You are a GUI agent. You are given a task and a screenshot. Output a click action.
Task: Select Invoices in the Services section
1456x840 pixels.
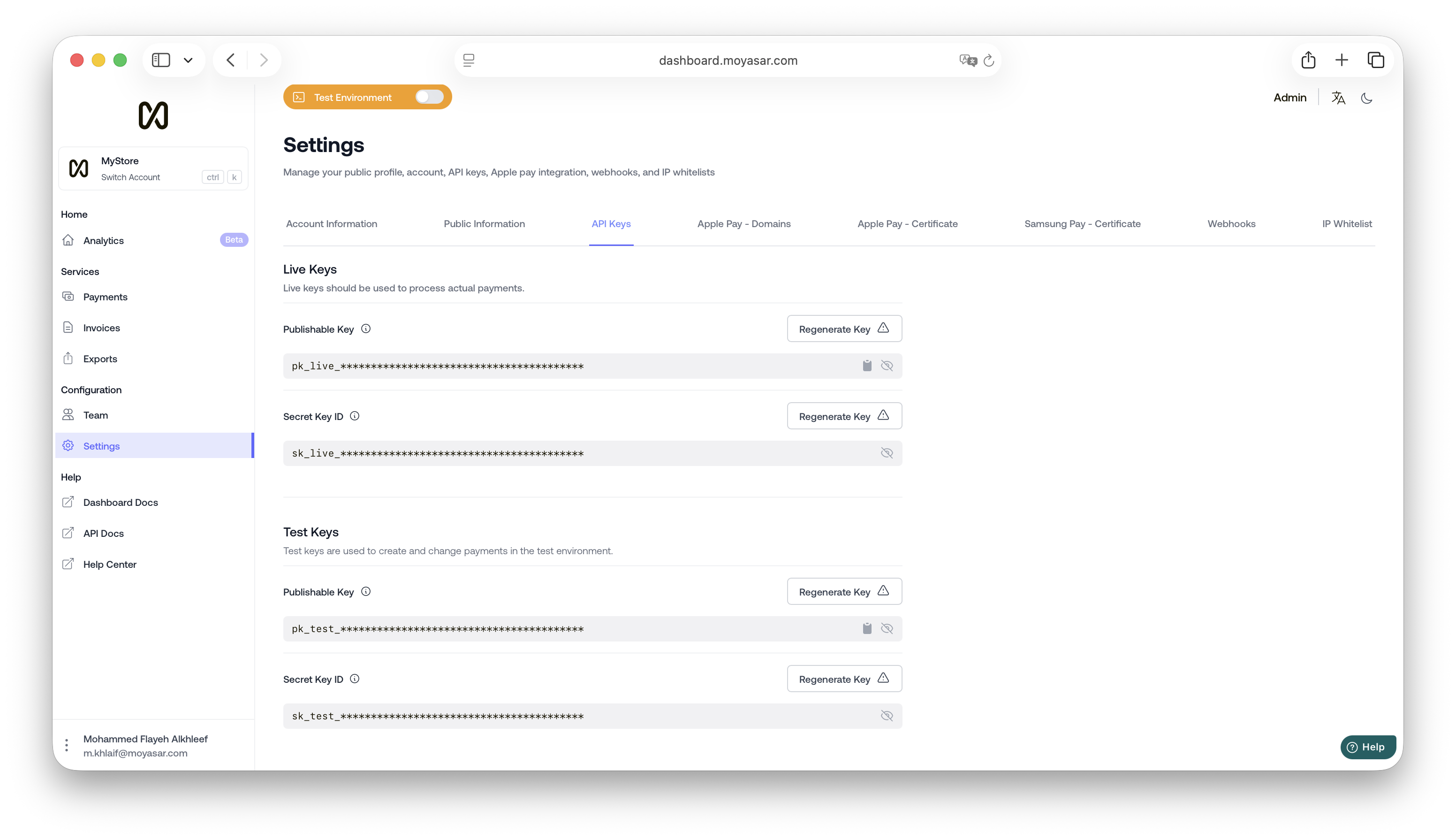click(x=101, y=327)
